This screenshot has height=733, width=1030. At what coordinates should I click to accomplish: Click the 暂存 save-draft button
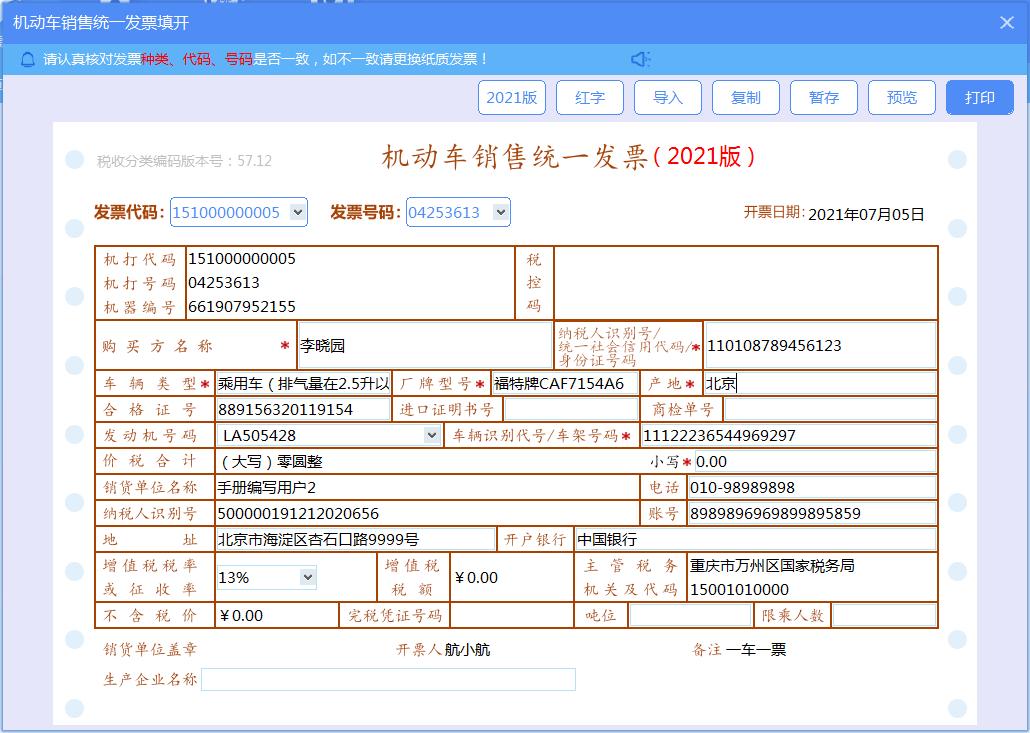point(823,97)
